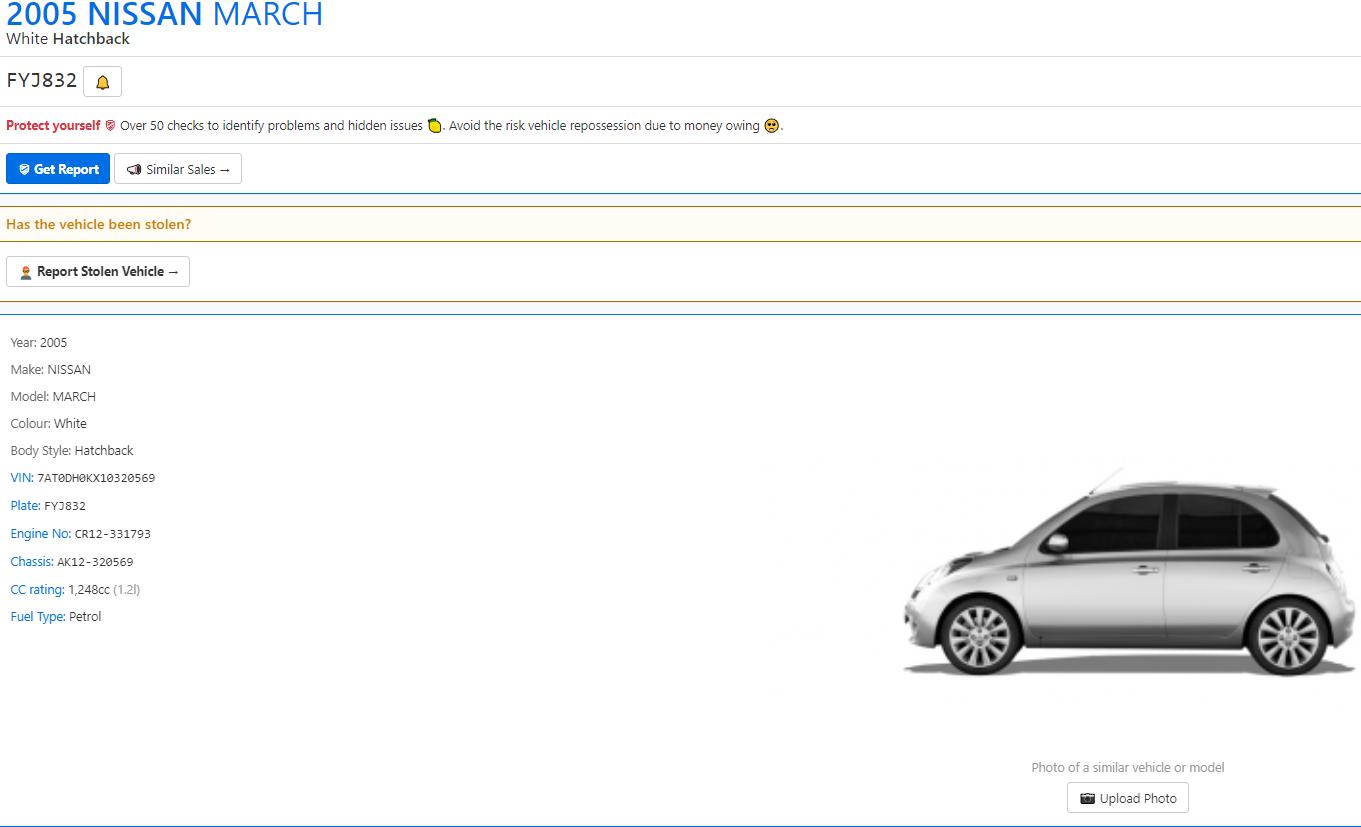Select chassis number AK12-320569

point(95,562)
